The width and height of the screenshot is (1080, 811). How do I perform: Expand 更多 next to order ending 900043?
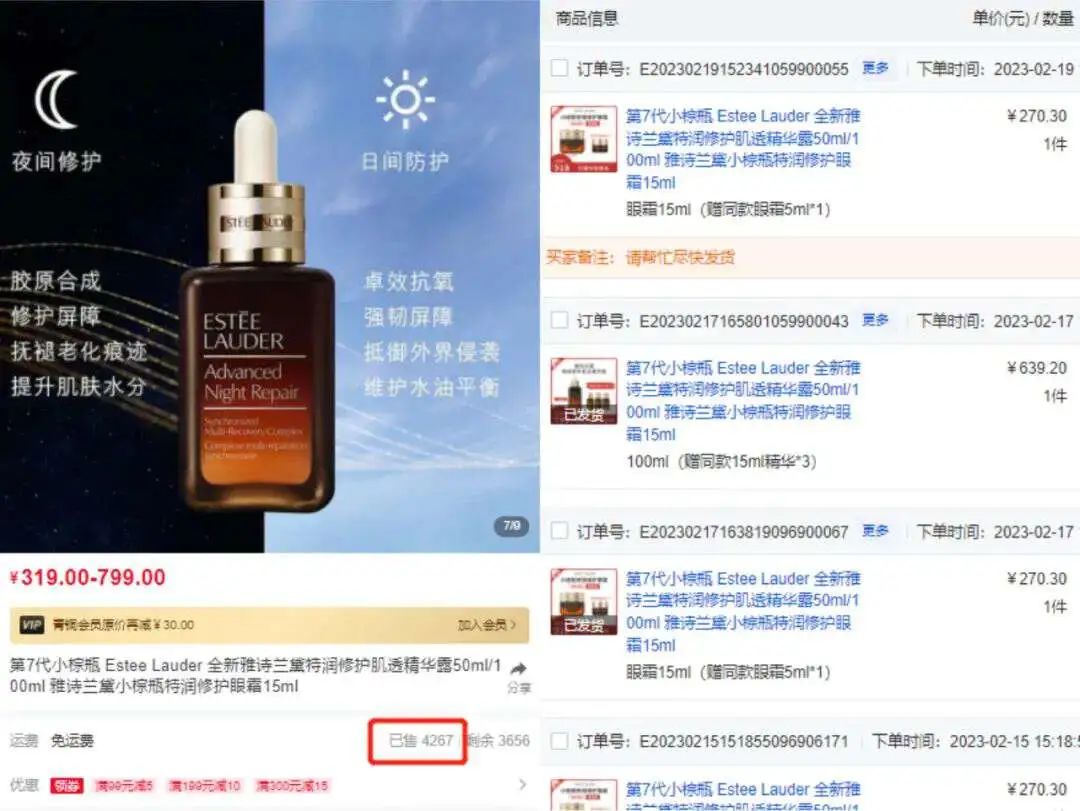[875, 320]
